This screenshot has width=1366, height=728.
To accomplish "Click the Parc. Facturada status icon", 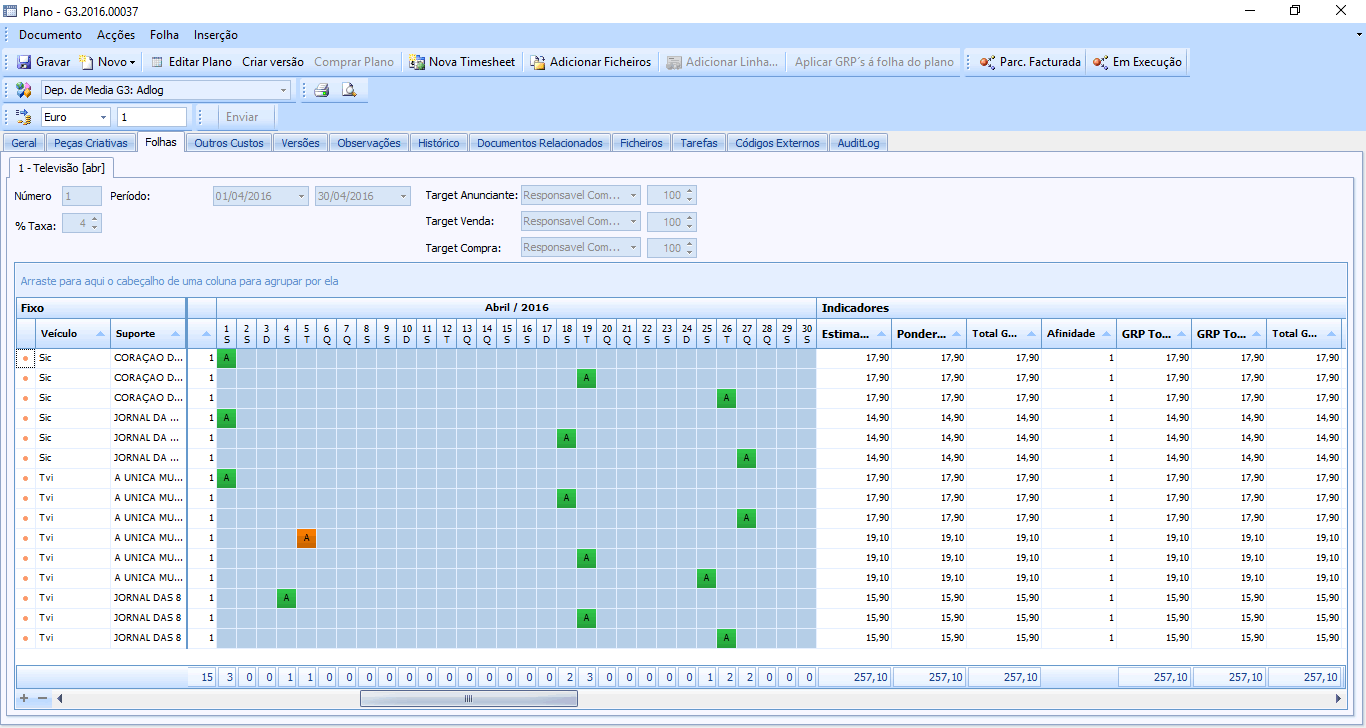I will (987, 62).
